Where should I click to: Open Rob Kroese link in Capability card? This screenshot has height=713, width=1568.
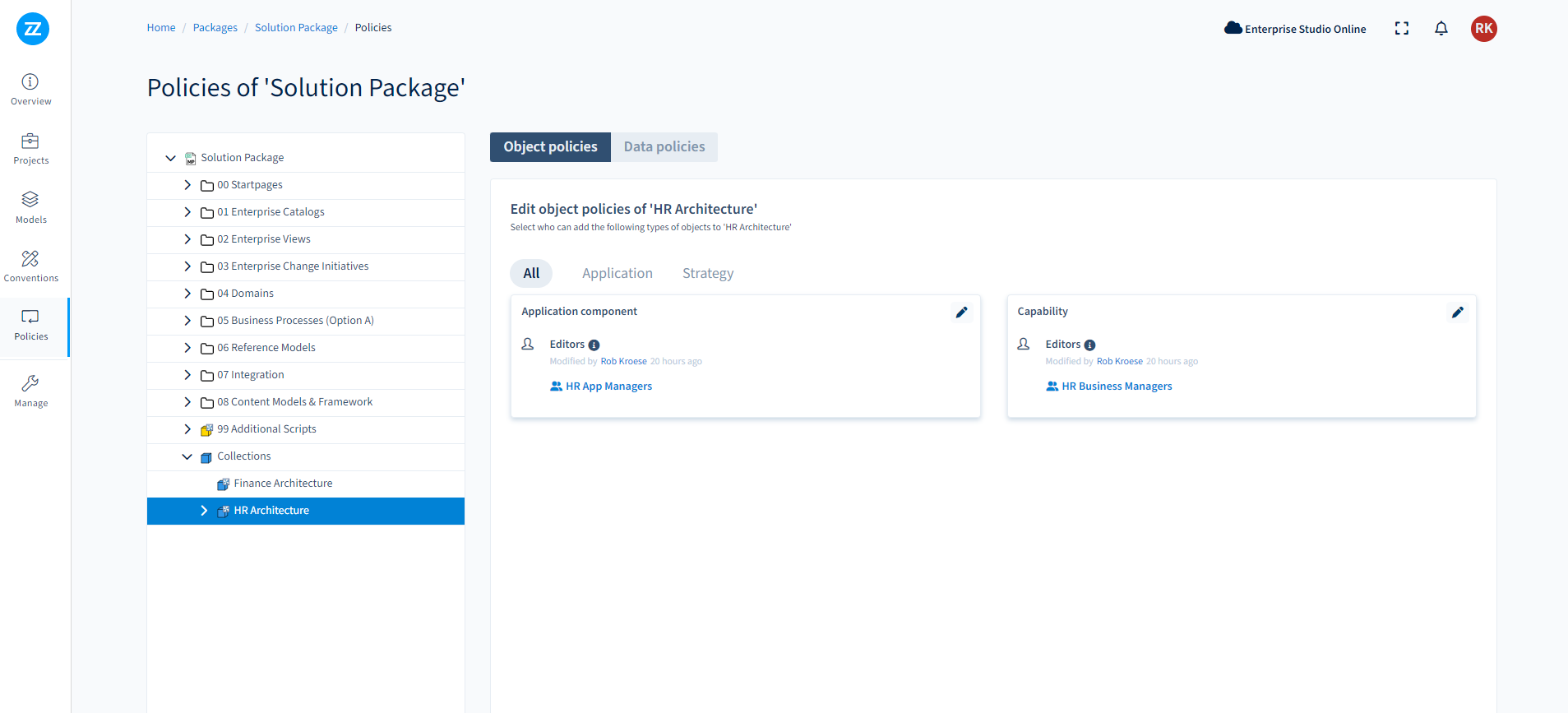1119,362
